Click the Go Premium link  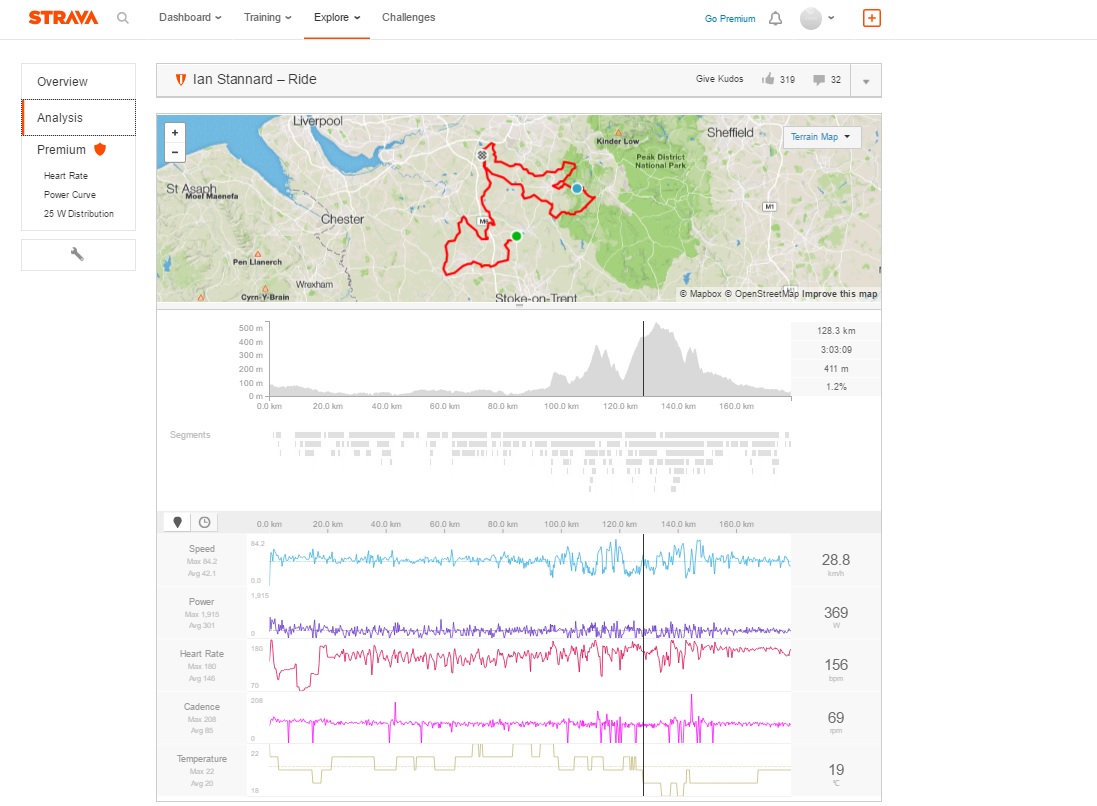[x=730, y=19]
